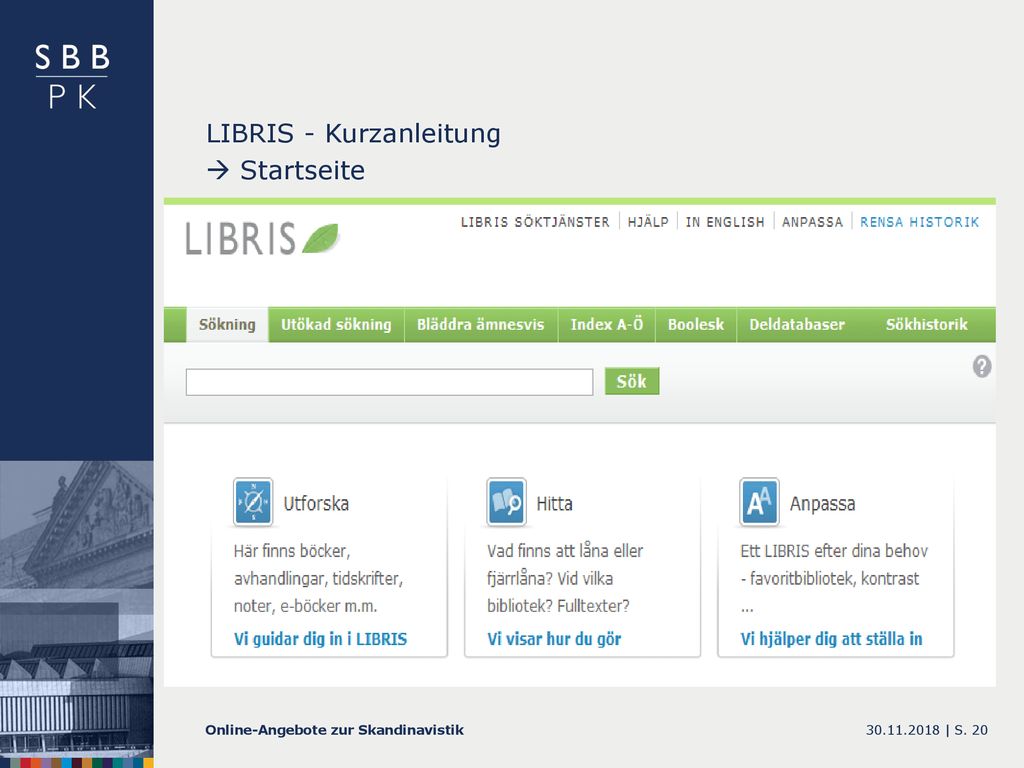Click the Anpassa font size icon

[760, 502]
